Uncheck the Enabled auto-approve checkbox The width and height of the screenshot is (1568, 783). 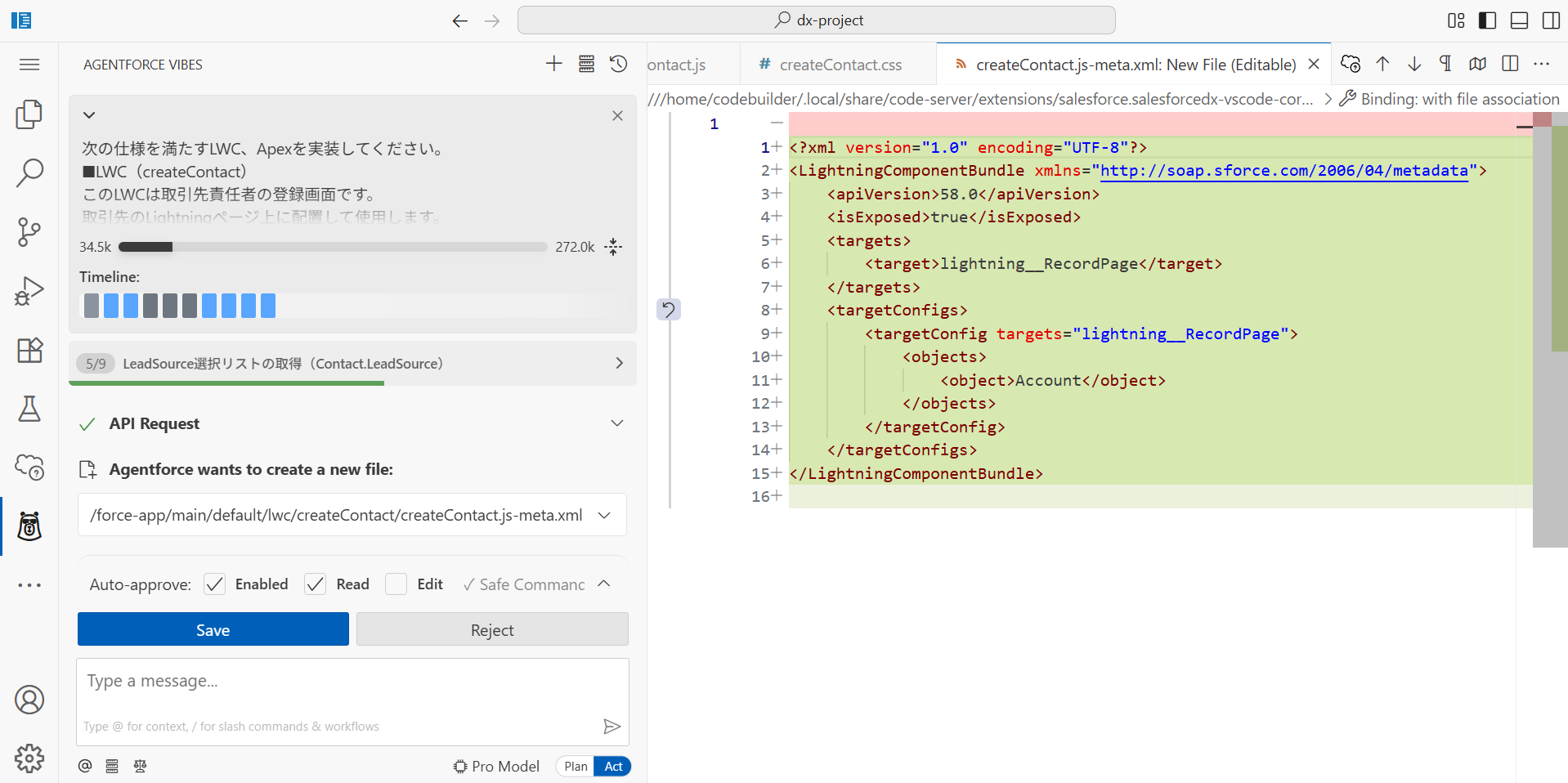pyautogui.click(x=214, y=584)
